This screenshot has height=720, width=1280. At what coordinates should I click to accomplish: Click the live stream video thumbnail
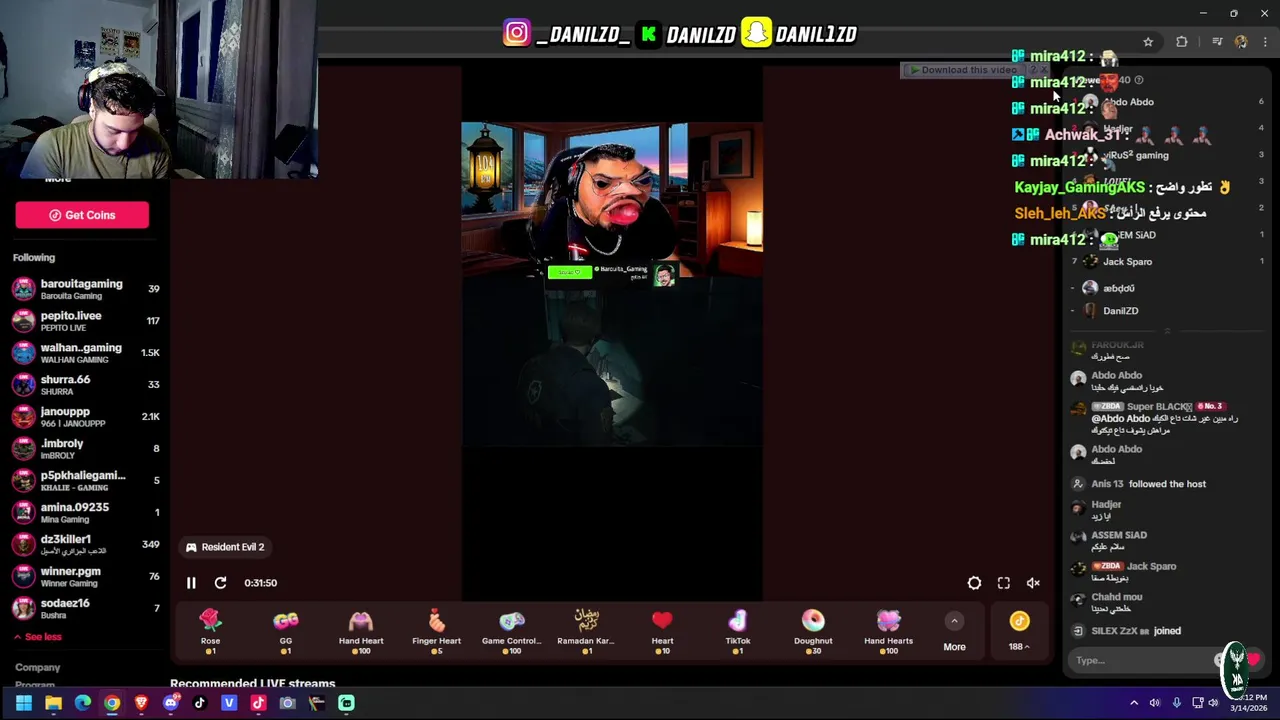(x=611, y=284)
